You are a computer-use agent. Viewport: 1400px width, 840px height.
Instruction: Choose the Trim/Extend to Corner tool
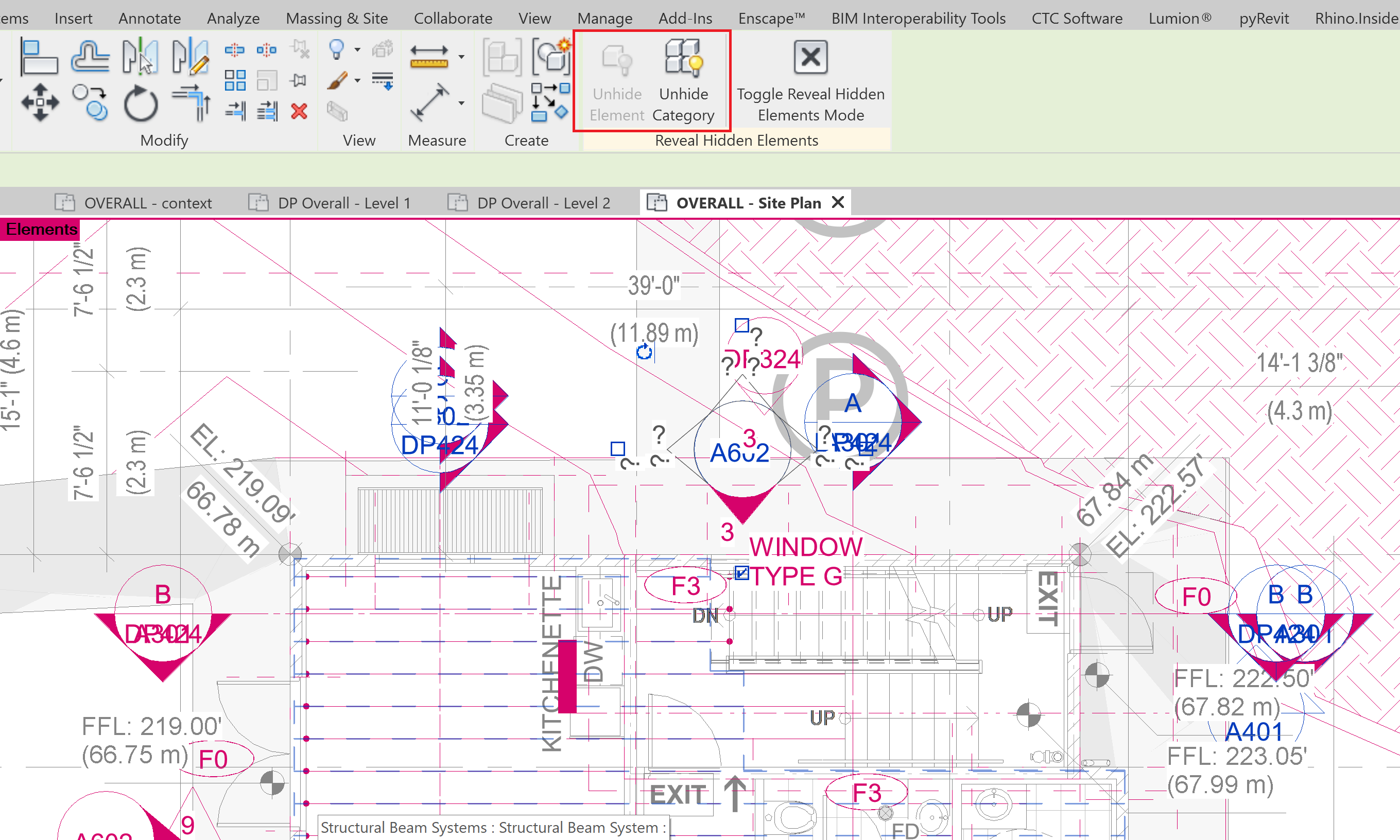click(192, 102)
